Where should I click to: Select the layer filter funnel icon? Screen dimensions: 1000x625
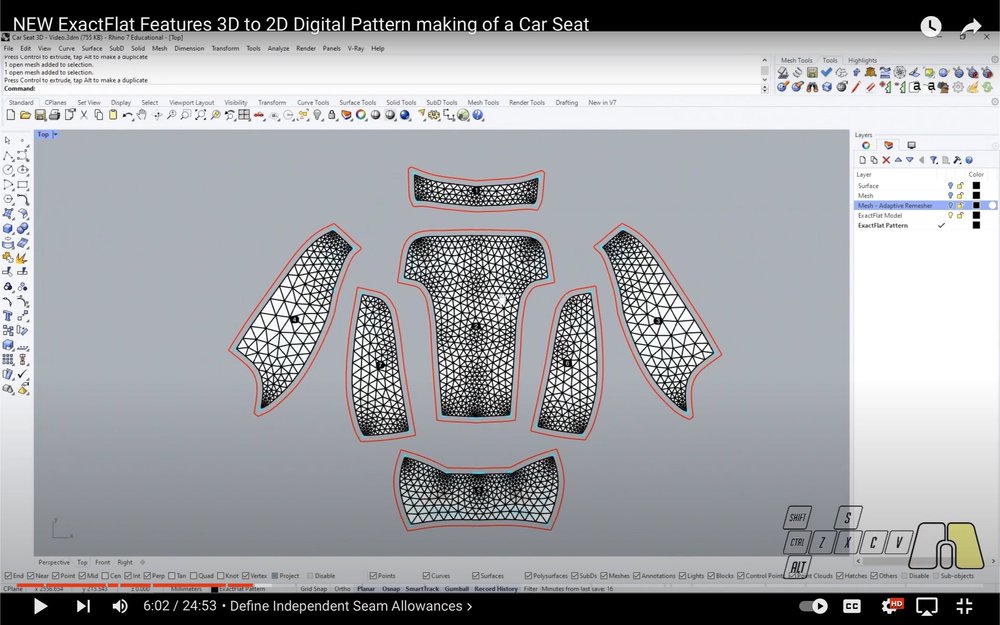click(933, 161)
